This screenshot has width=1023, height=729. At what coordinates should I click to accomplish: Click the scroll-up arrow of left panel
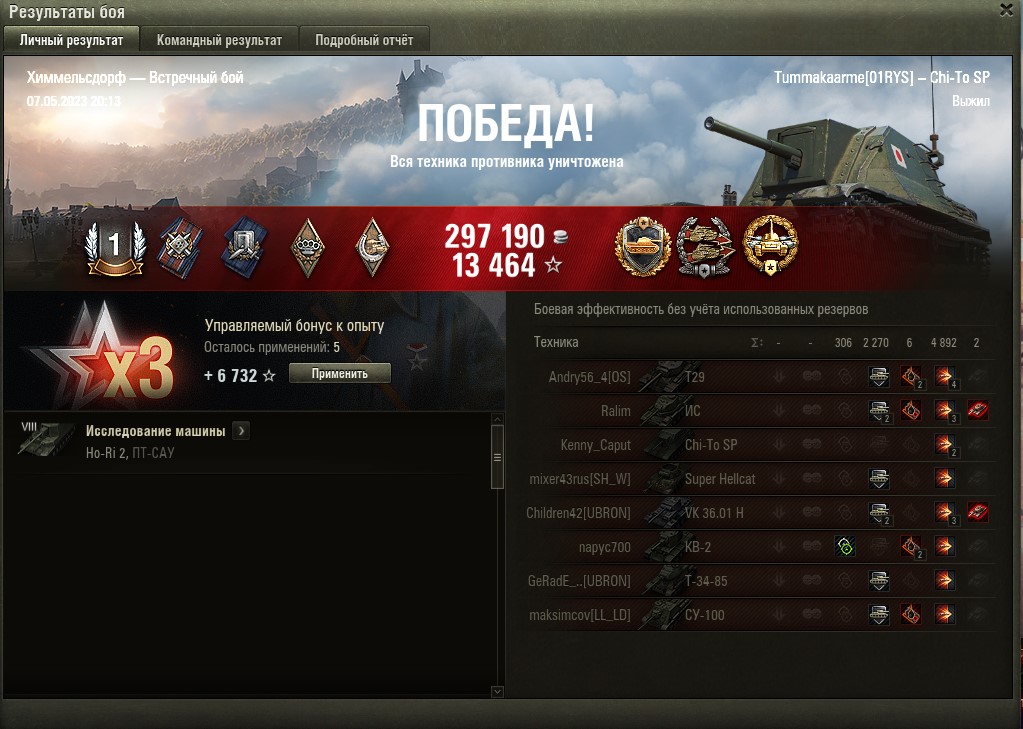(497, 419)
